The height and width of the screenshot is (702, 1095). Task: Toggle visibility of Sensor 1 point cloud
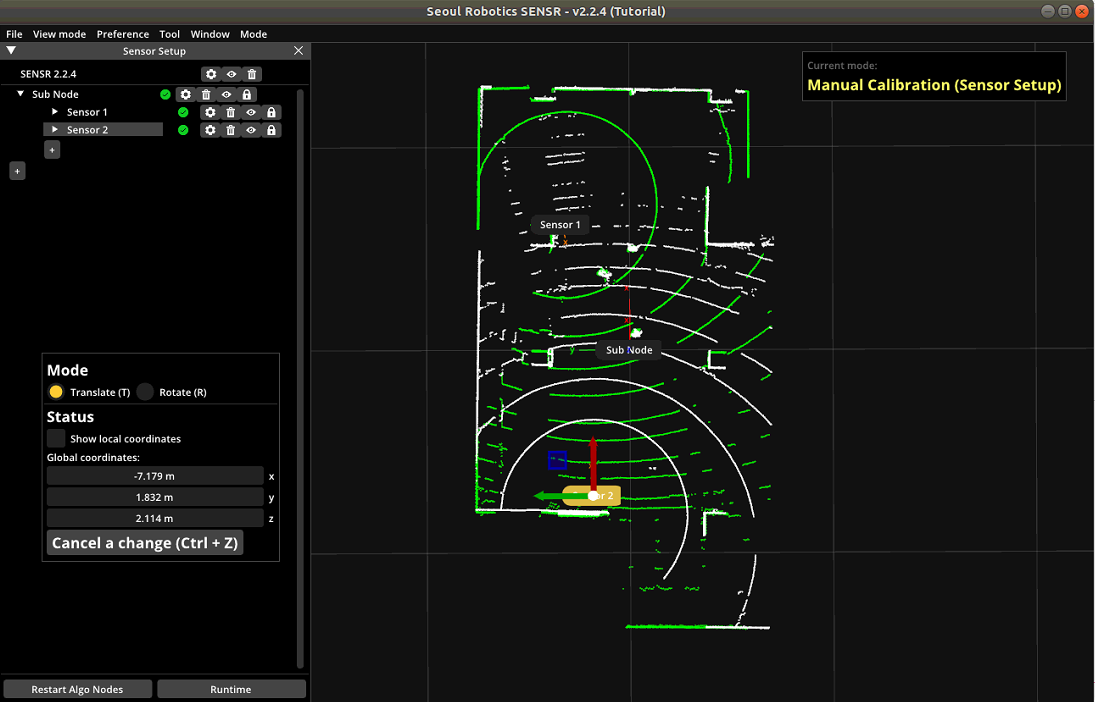[251, 113]
